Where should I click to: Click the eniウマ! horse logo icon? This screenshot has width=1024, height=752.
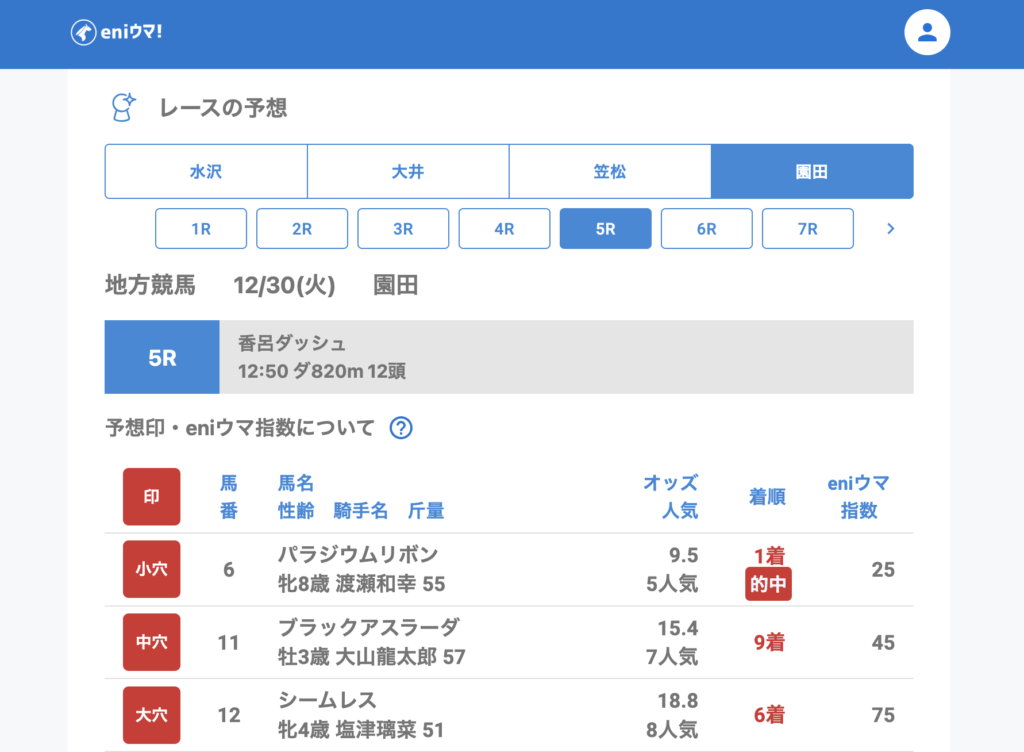[83, 33]
